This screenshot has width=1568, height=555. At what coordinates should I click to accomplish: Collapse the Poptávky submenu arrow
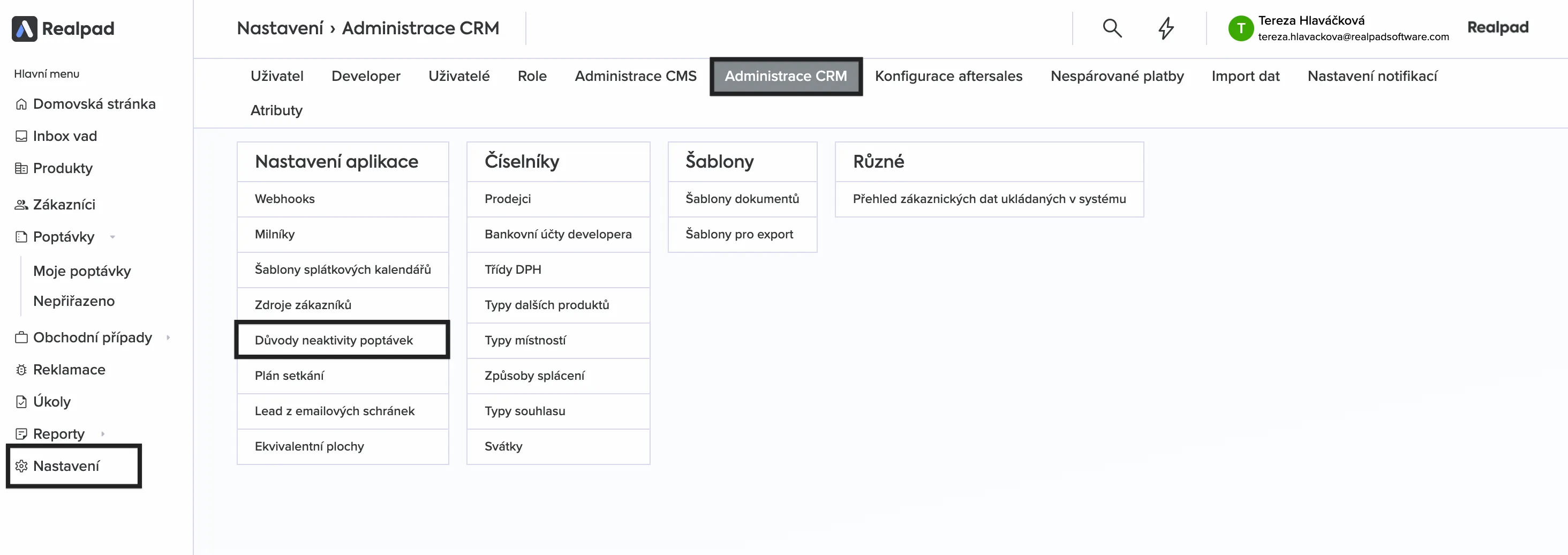(x=112, y=237)
